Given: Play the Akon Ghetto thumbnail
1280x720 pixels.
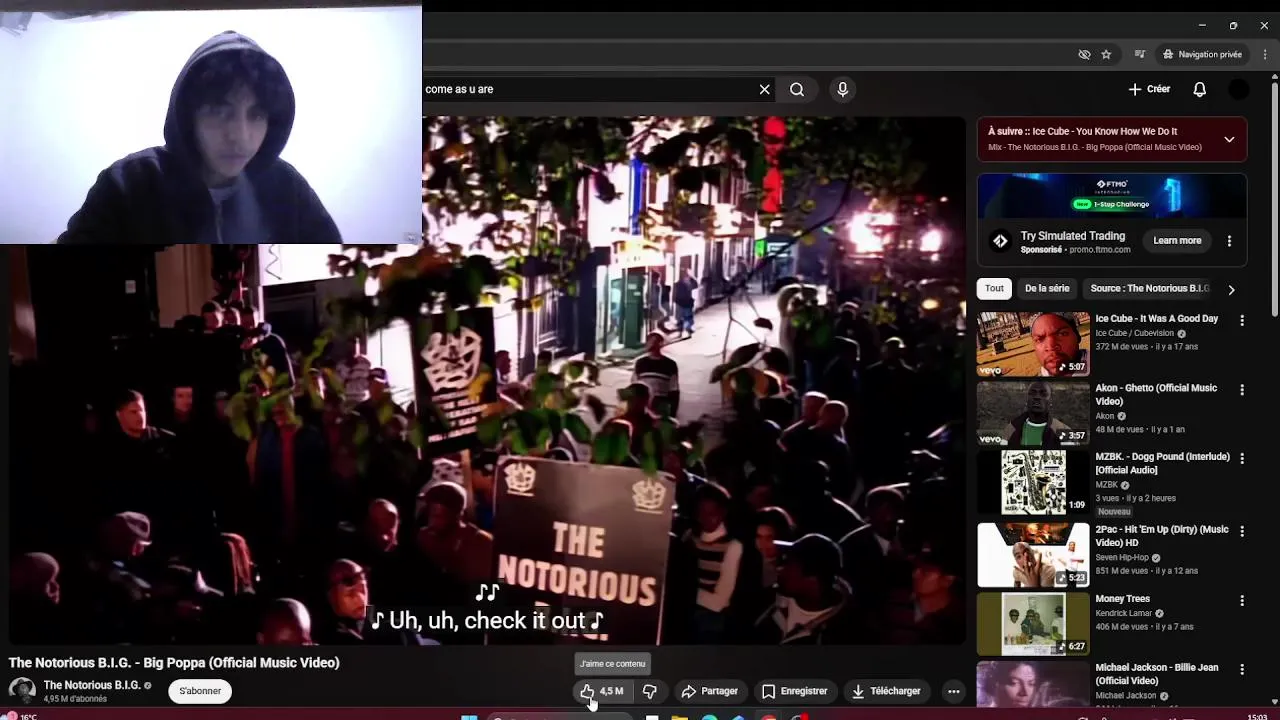Looking at the screenshot, I should pos(1033,413).
